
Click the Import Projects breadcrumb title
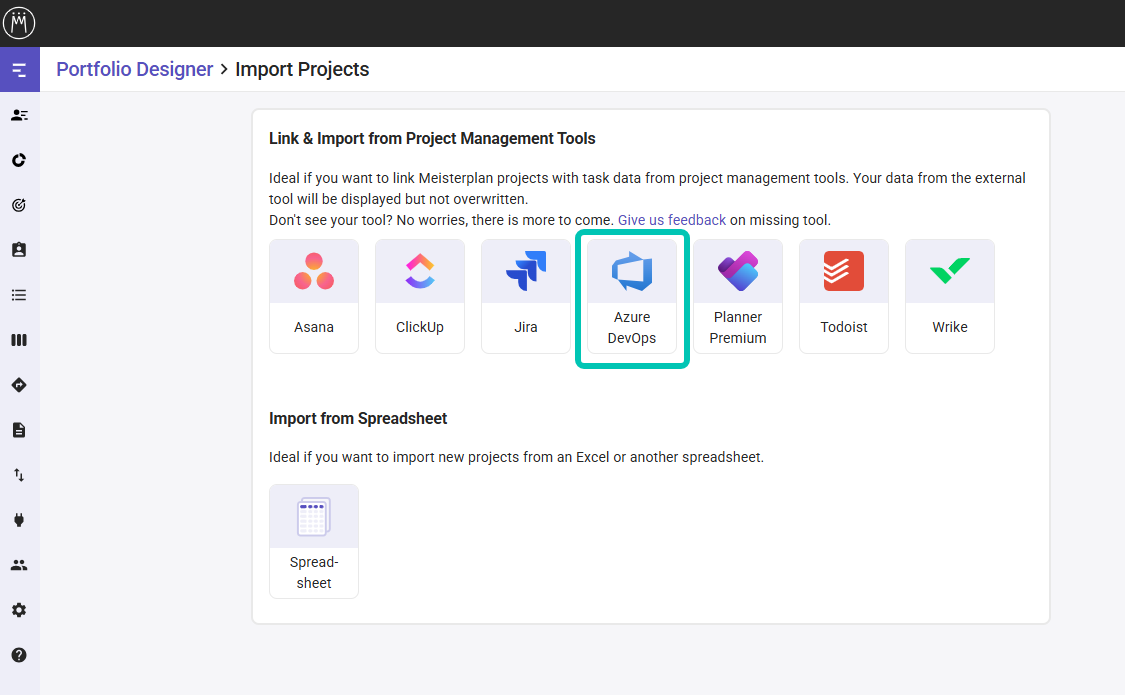(302, 69)
